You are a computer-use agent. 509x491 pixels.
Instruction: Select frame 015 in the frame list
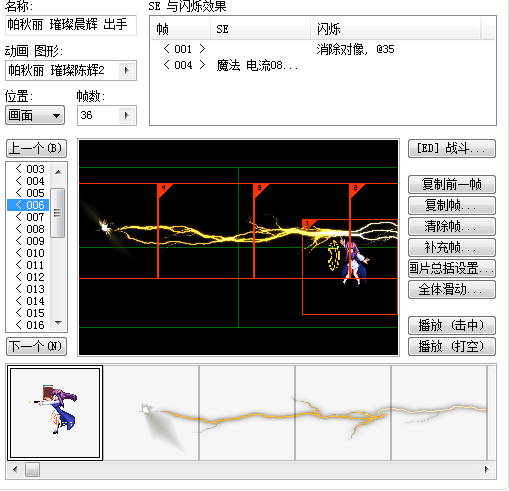29,313
